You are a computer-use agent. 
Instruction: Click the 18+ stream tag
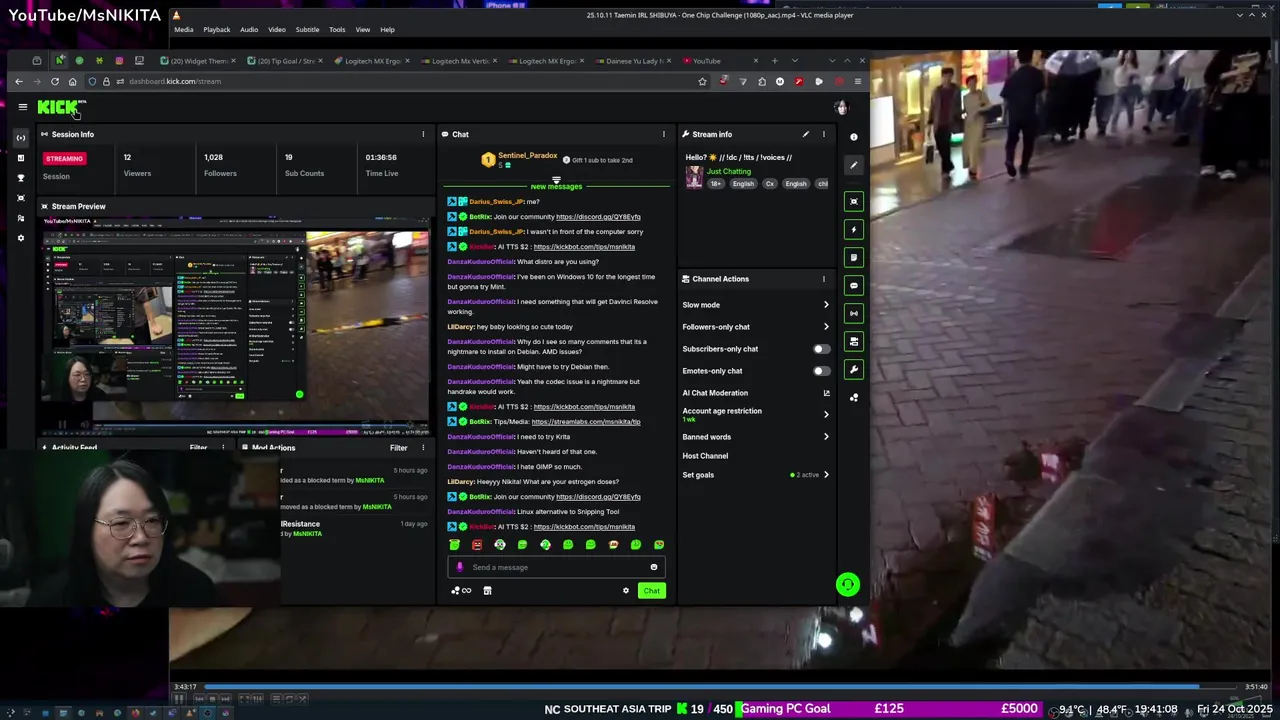pyautogui.click(x=716, y=184)
